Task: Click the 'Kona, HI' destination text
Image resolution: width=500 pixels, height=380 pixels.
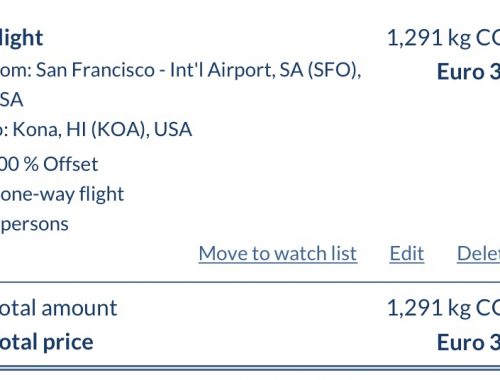Action: pyautogui.click(x=48, y=129)
